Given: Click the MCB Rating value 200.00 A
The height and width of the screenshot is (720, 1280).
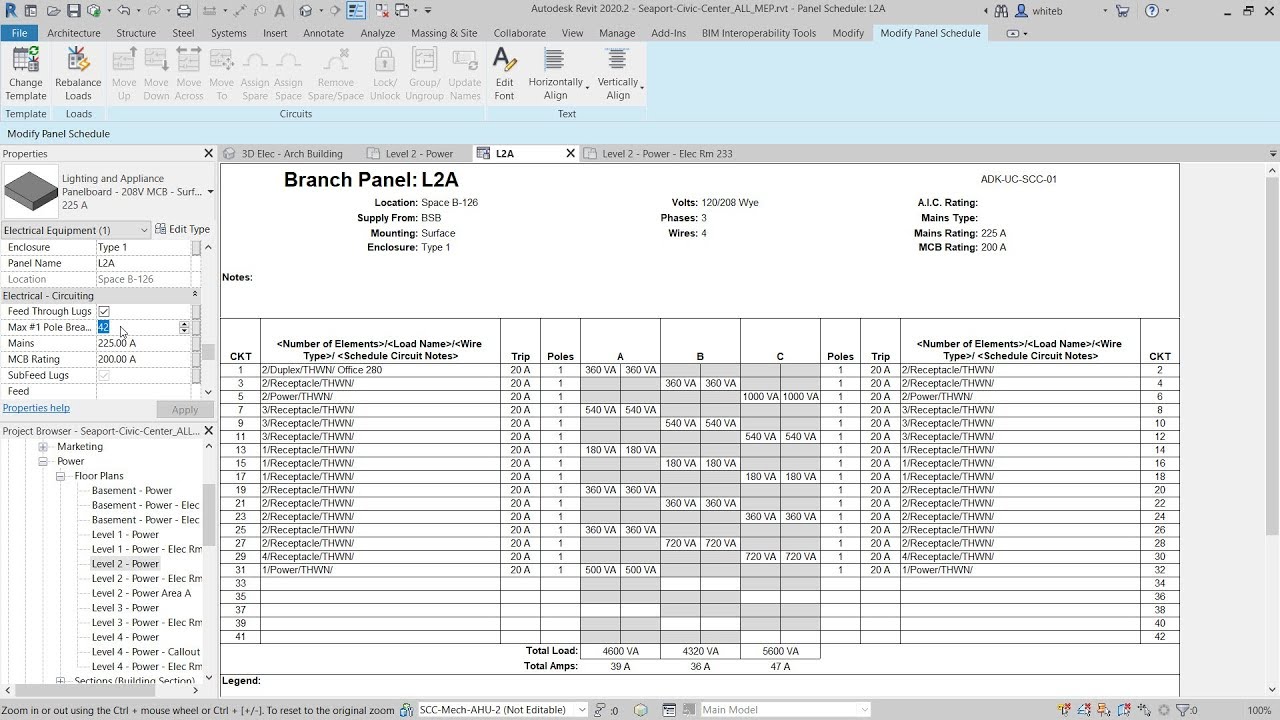Looking at the screenshot, I should 143,359.
